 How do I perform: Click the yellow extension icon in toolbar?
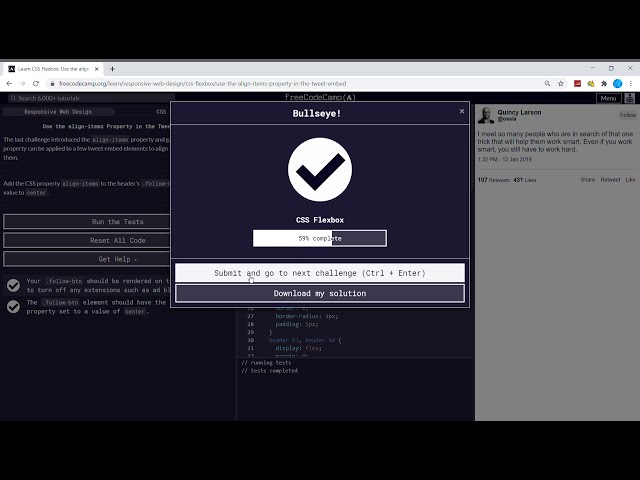tap(591, 84)
